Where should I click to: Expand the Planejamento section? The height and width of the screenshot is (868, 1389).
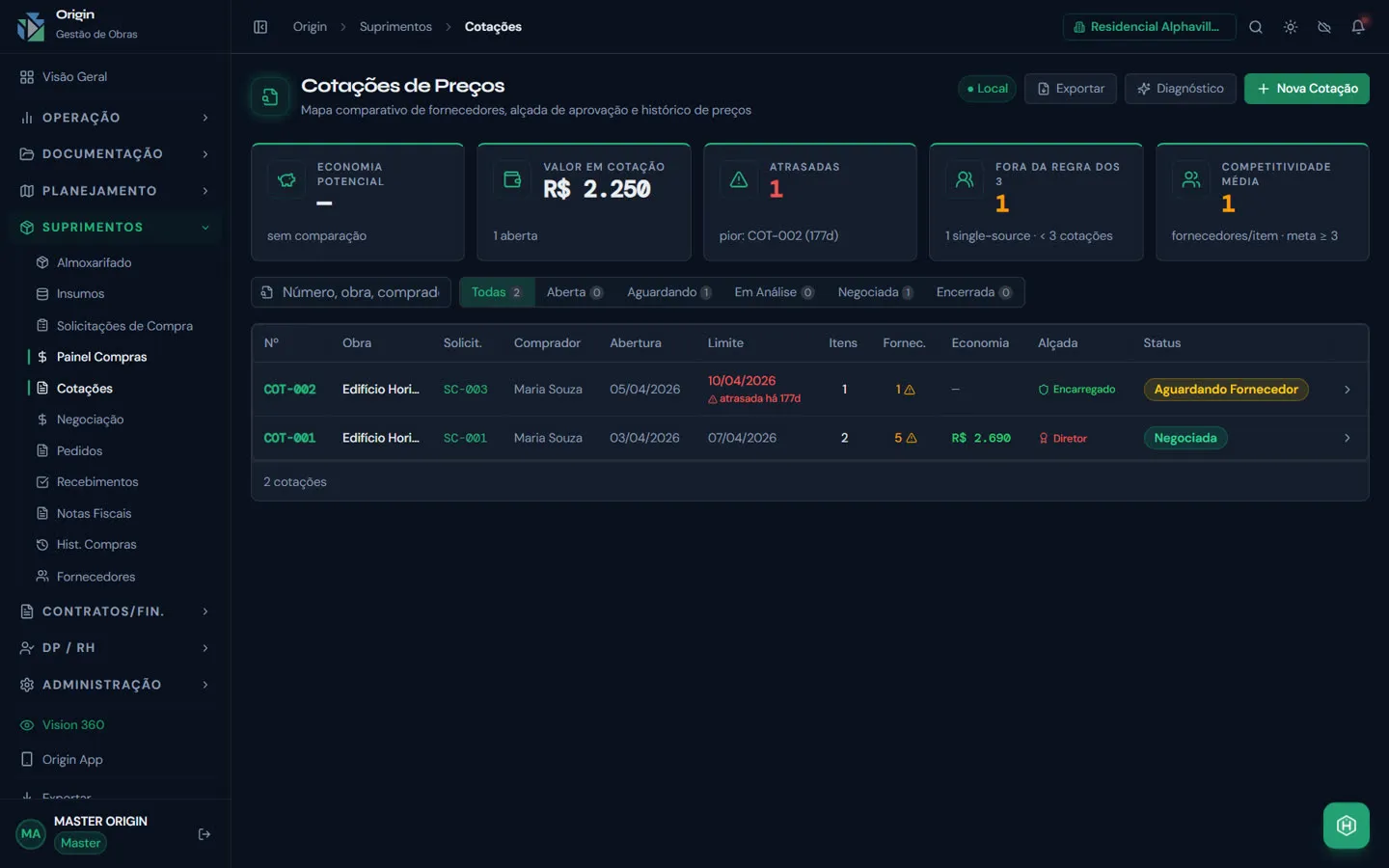pos(116,191)
